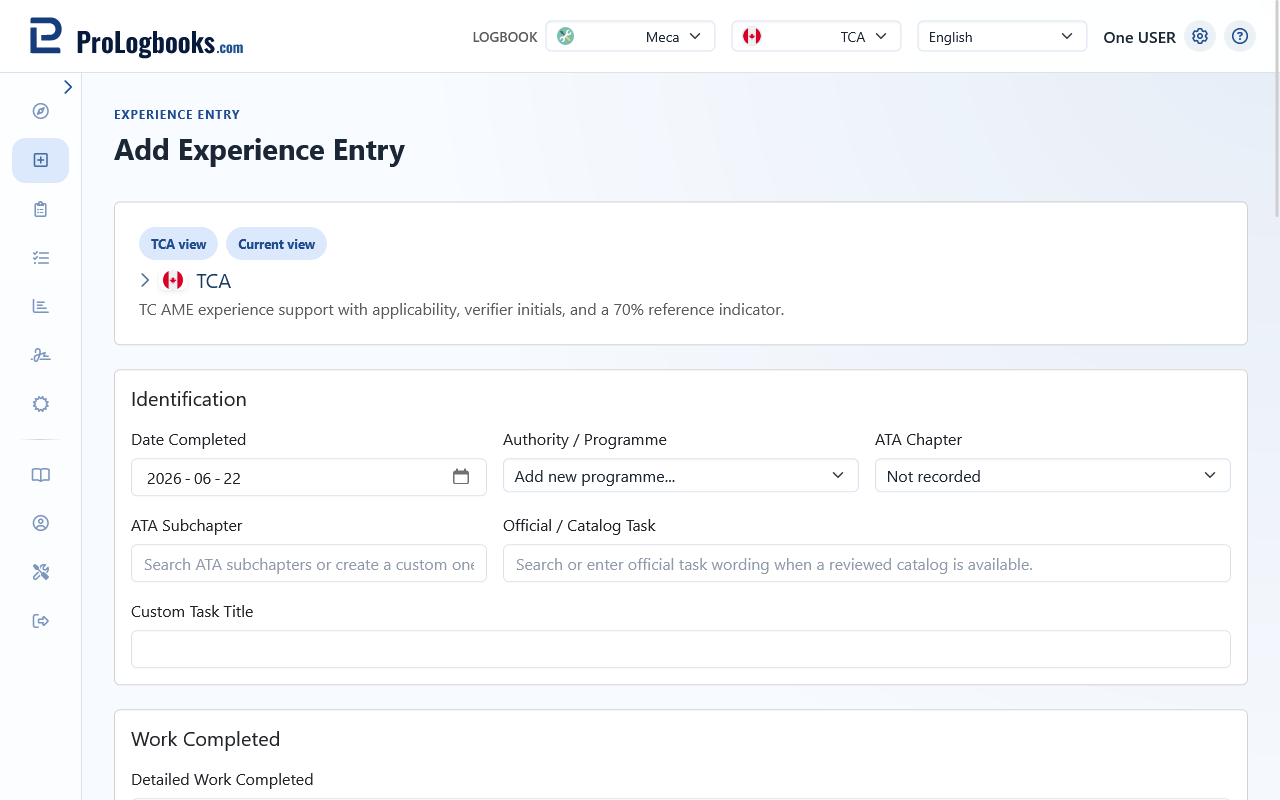Click the Detailed Work Completed label
The width and height of the screenshot is (1280, 800).
pos(222,779)
